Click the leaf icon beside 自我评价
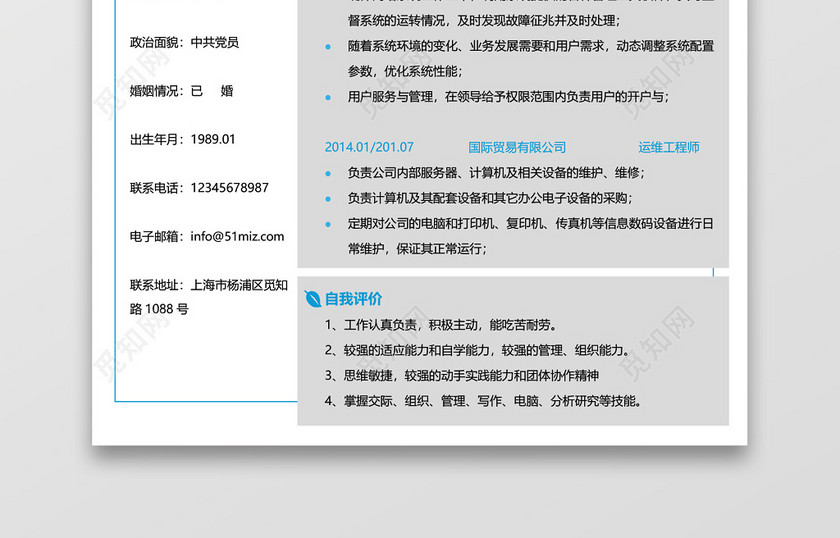This screenshot has width=840, height=538. click(x=312, y=299)
